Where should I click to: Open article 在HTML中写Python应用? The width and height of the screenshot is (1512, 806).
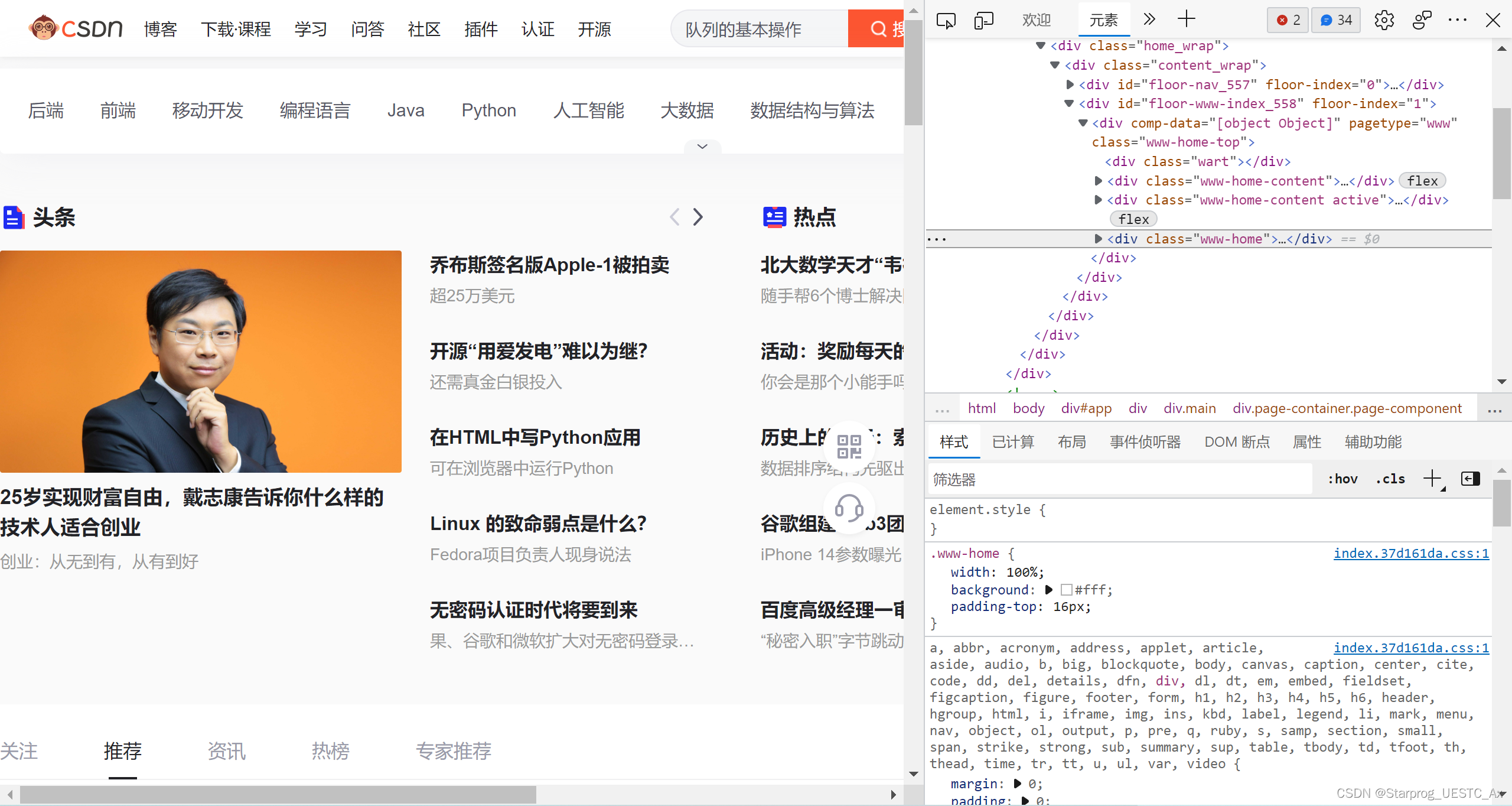[535, 438]
